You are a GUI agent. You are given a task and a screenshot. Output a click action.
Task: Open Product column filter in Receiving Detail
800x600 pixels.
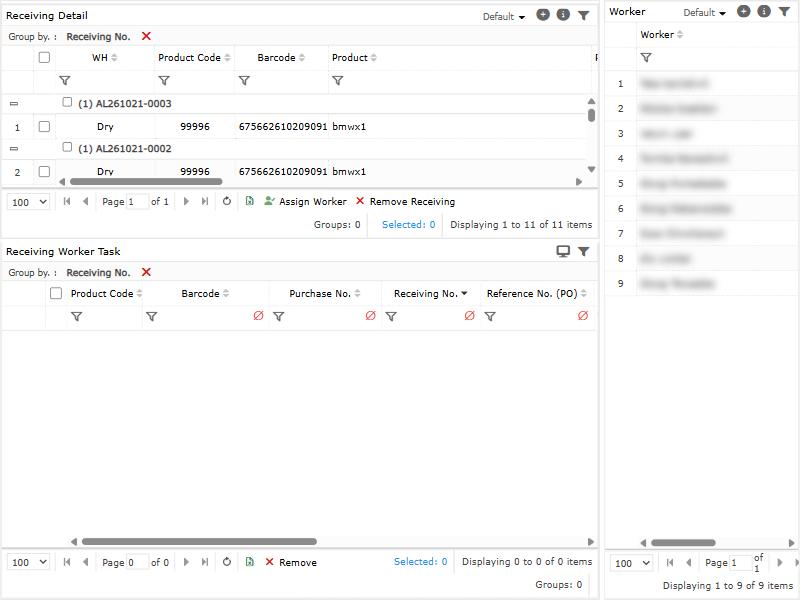[337, 81]
